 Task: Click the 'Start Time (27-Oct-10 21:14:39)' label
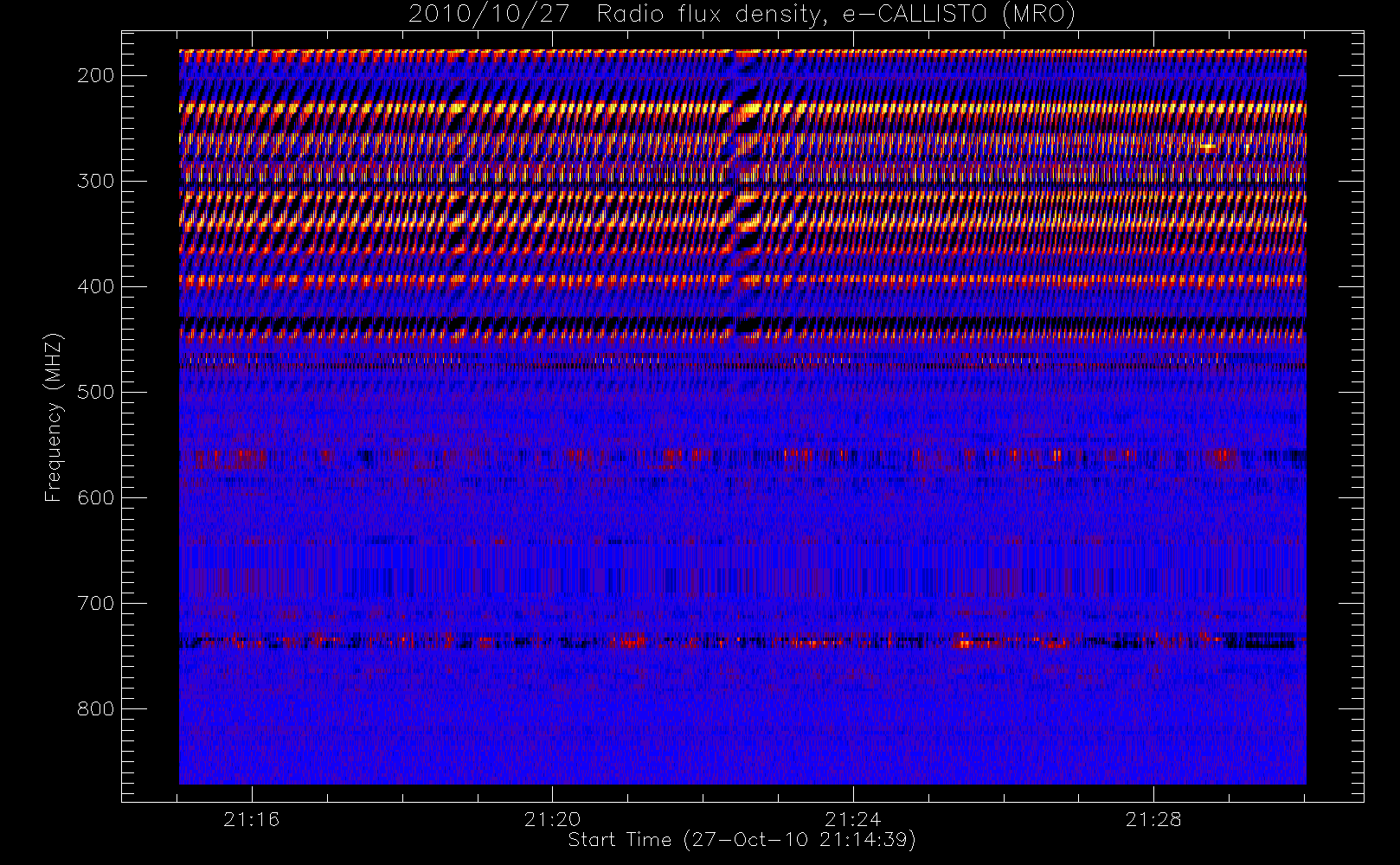tap(742, 840)
